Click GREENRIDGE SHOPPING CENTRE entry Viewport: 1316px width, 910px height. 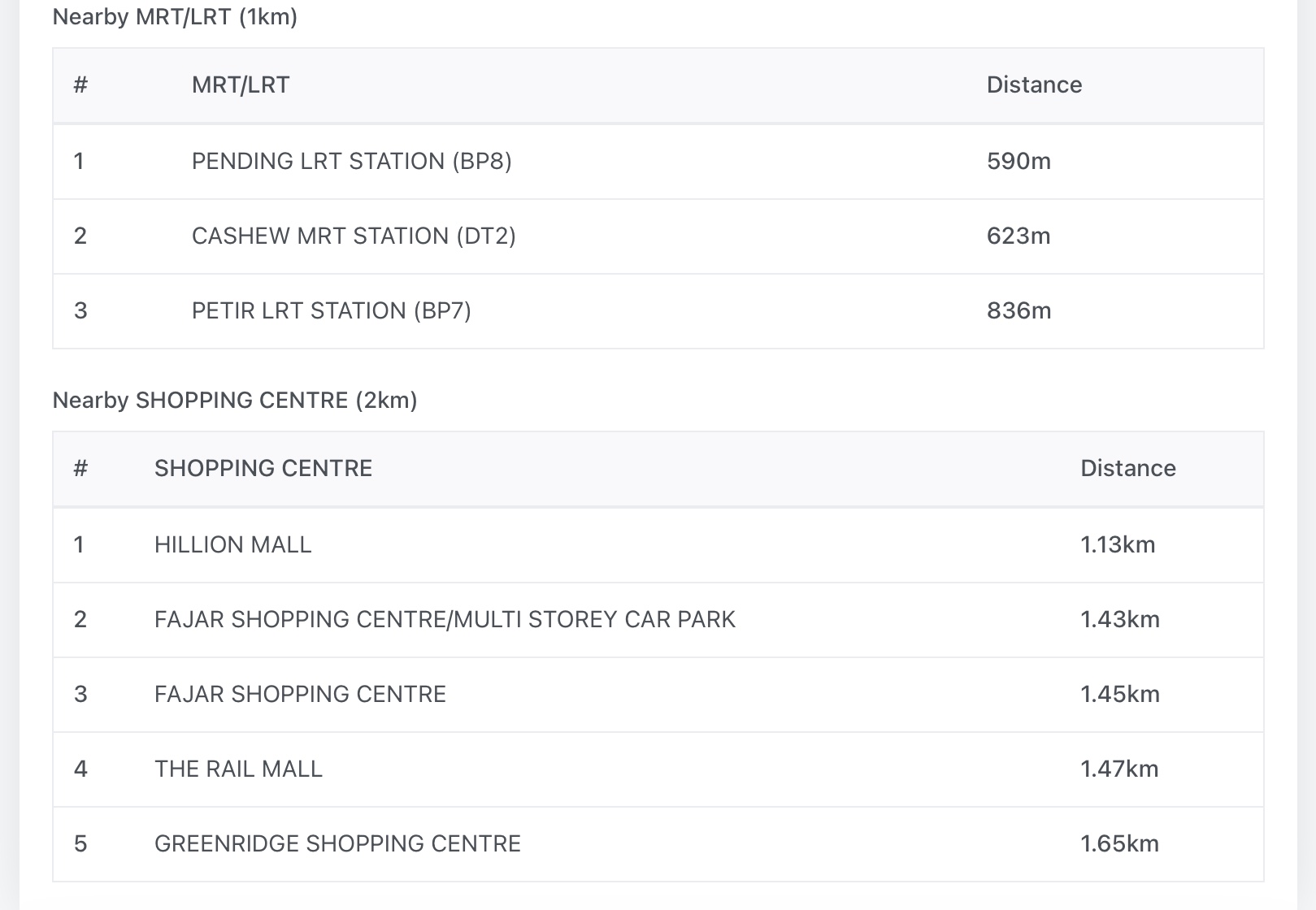pyautogui.click(x=337, y=843)
